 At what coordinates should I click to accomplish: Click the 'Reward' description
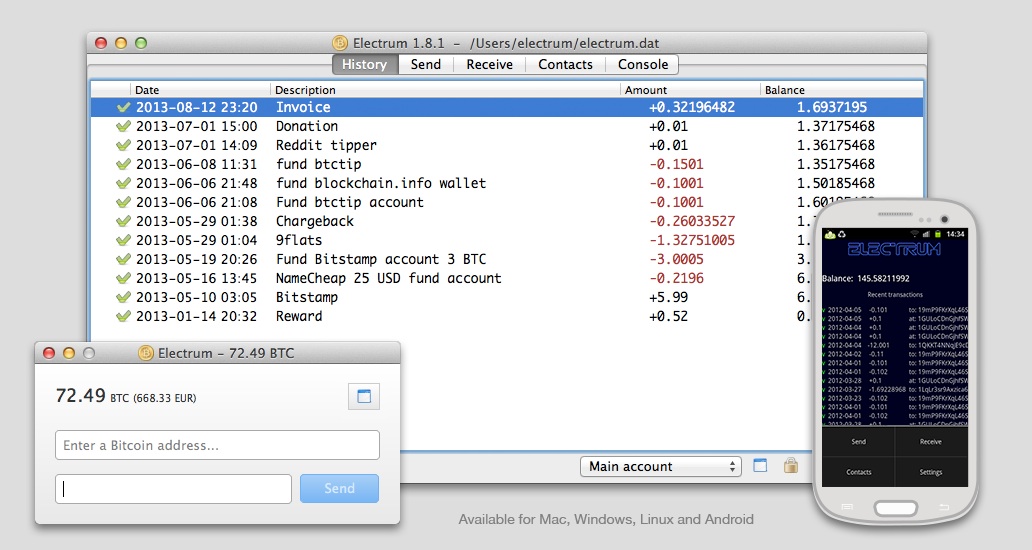tap(299, 317)
